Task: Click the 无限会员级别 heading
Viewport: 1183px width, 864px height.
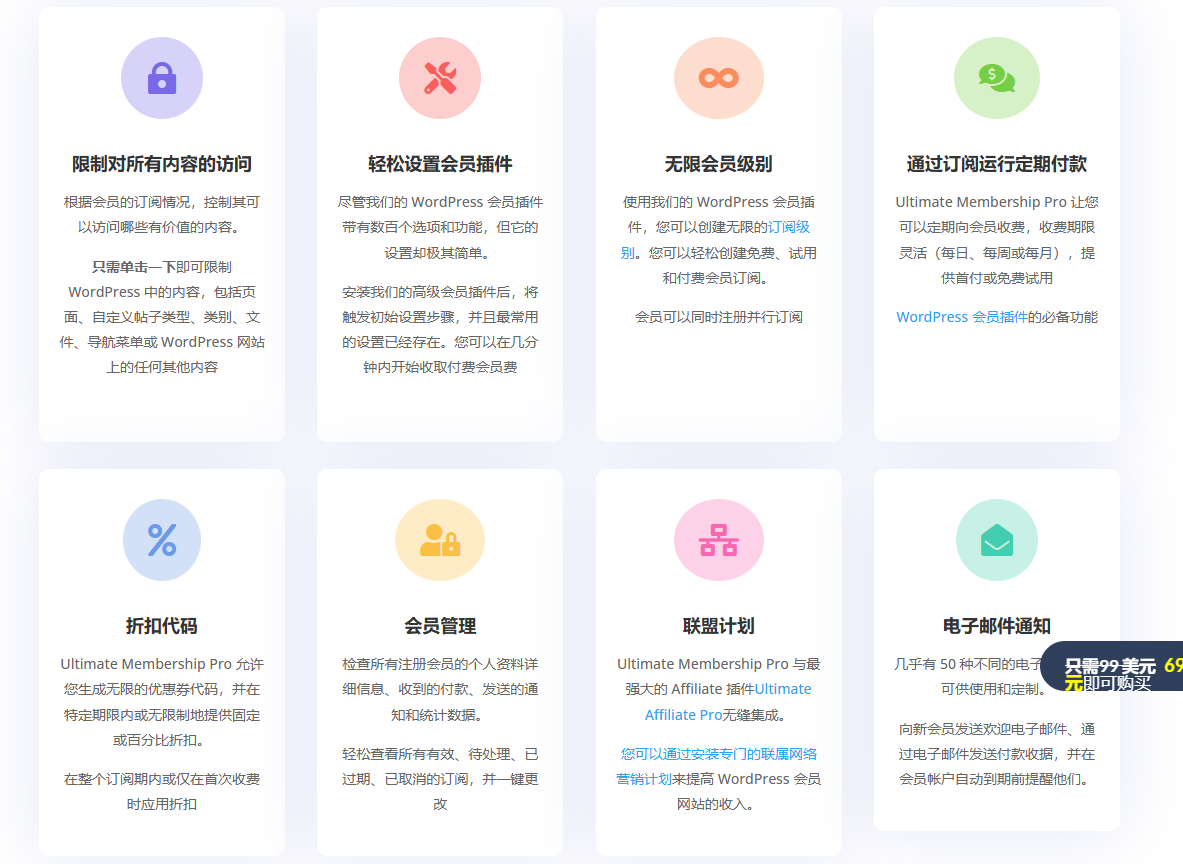Action: coord(718,164)
